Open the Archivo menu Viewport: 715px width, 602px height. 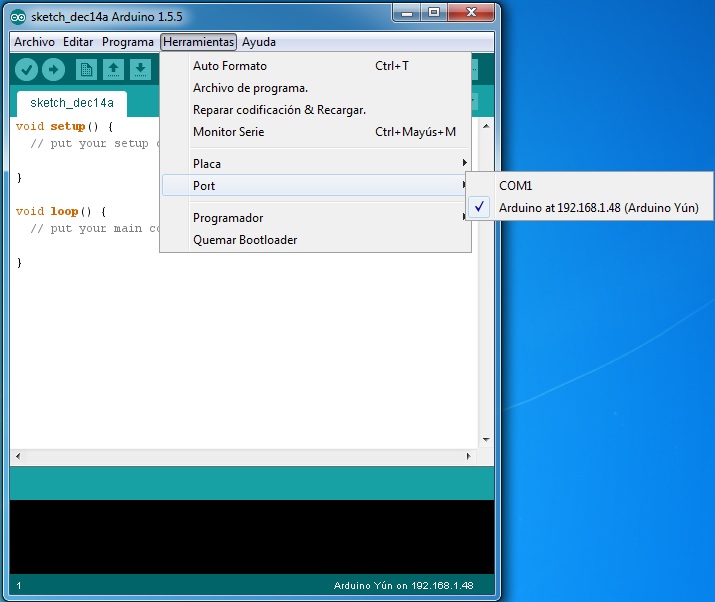(34, 42)
